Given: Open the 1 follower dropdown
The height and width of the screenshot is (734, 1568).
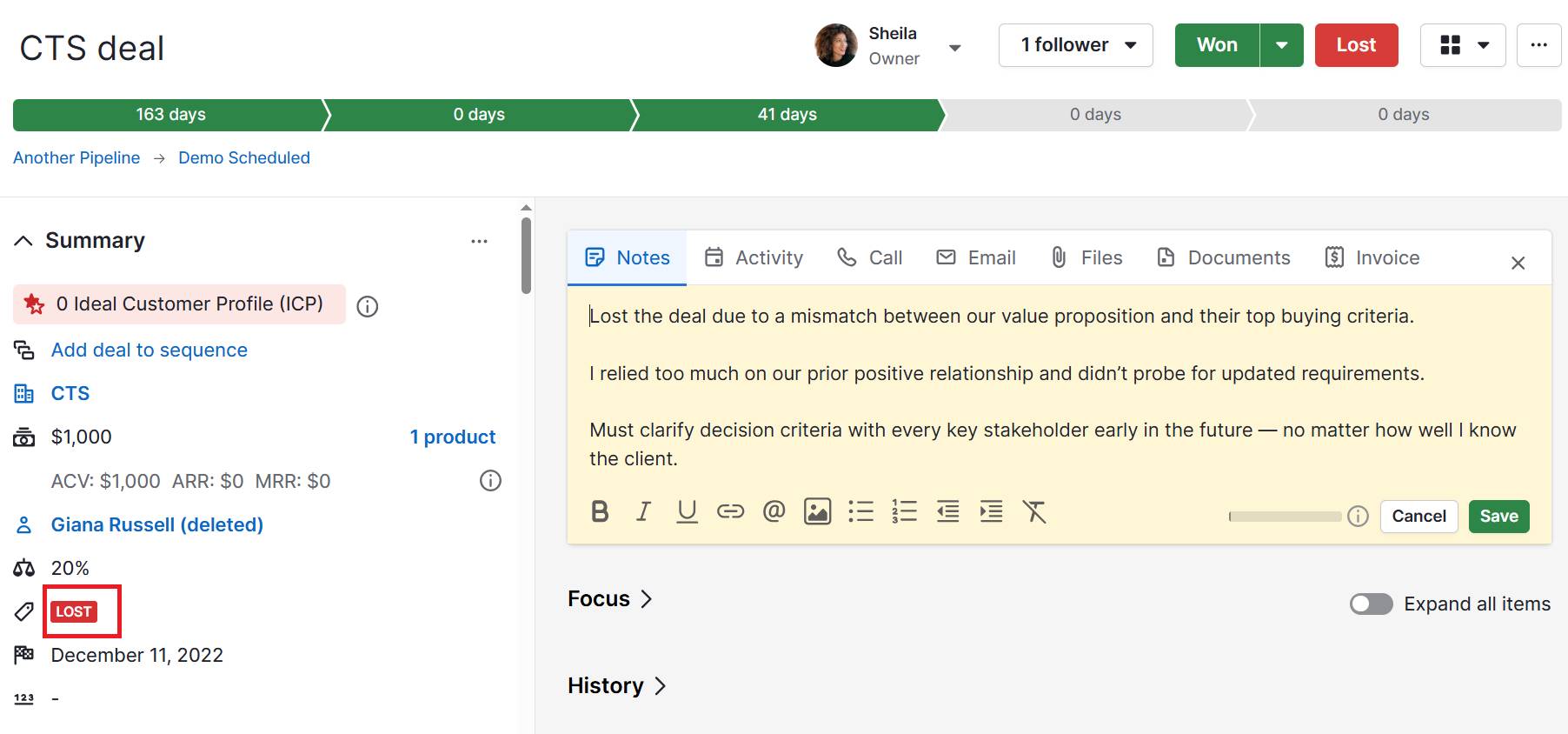Looking at the screenshot, I should tap(1075, 45).
